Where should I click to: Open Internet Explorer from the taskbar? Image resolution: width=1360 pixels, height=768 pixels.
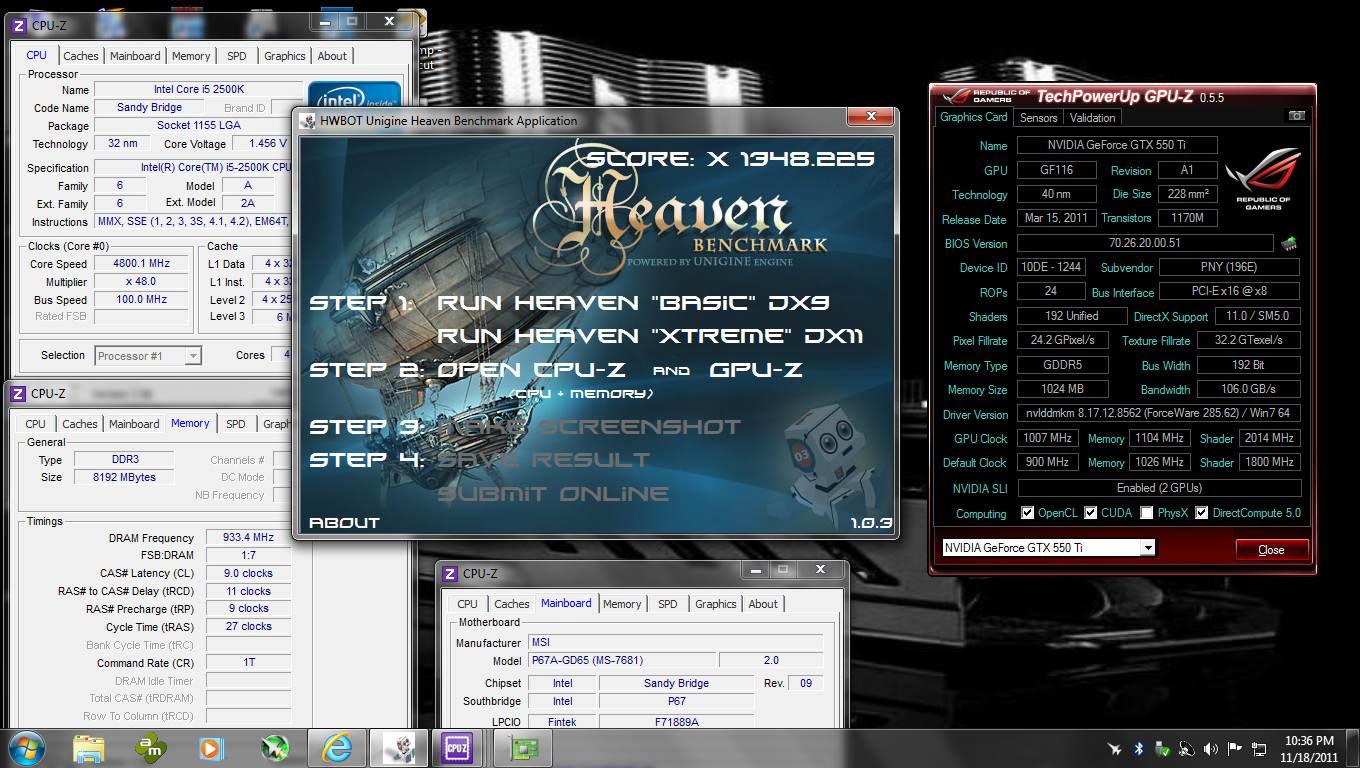(335, 747)
